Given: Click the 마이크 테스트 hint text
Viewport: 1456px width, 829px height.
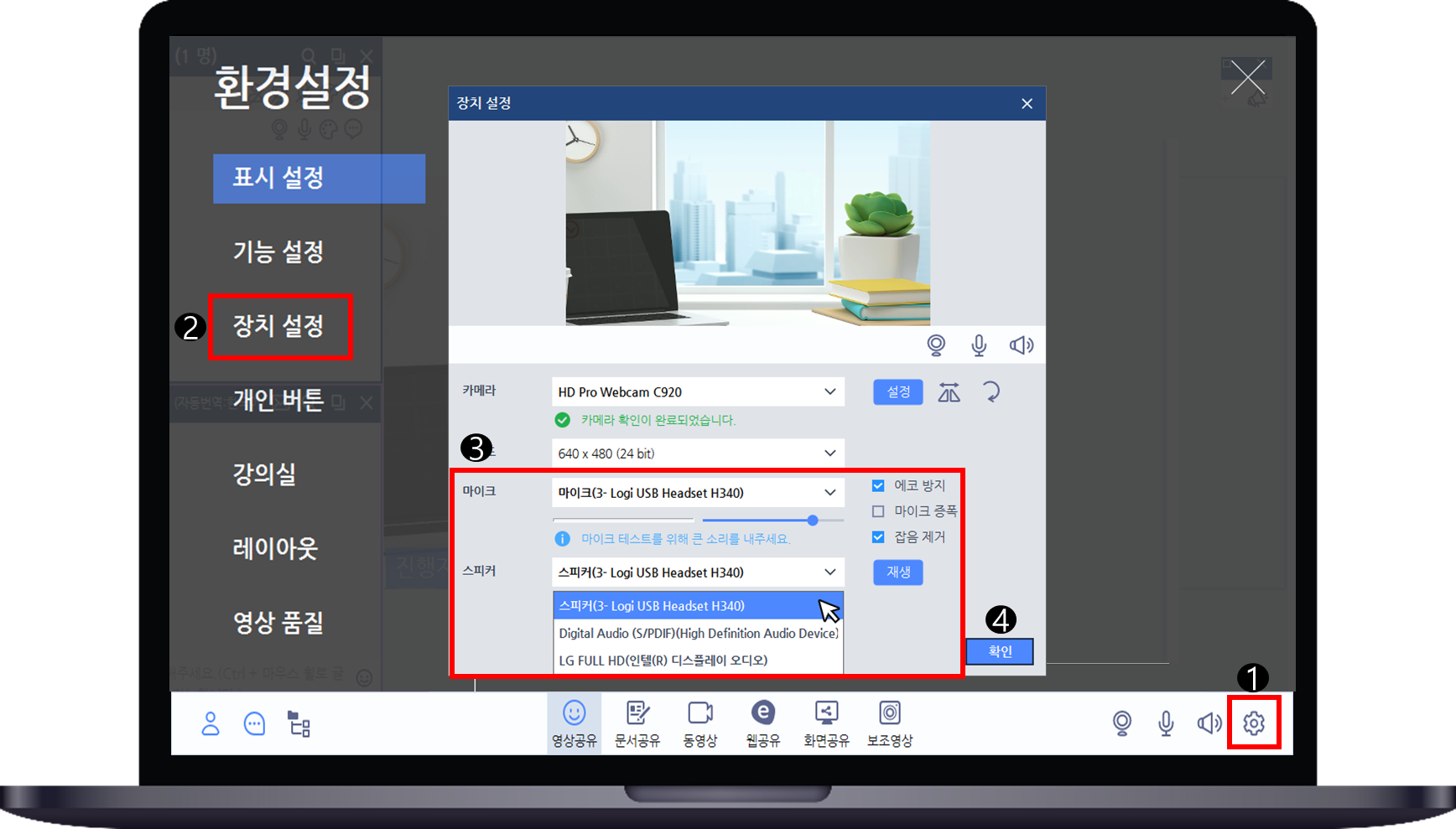Looking at the screenshot, I should (686, 539).
